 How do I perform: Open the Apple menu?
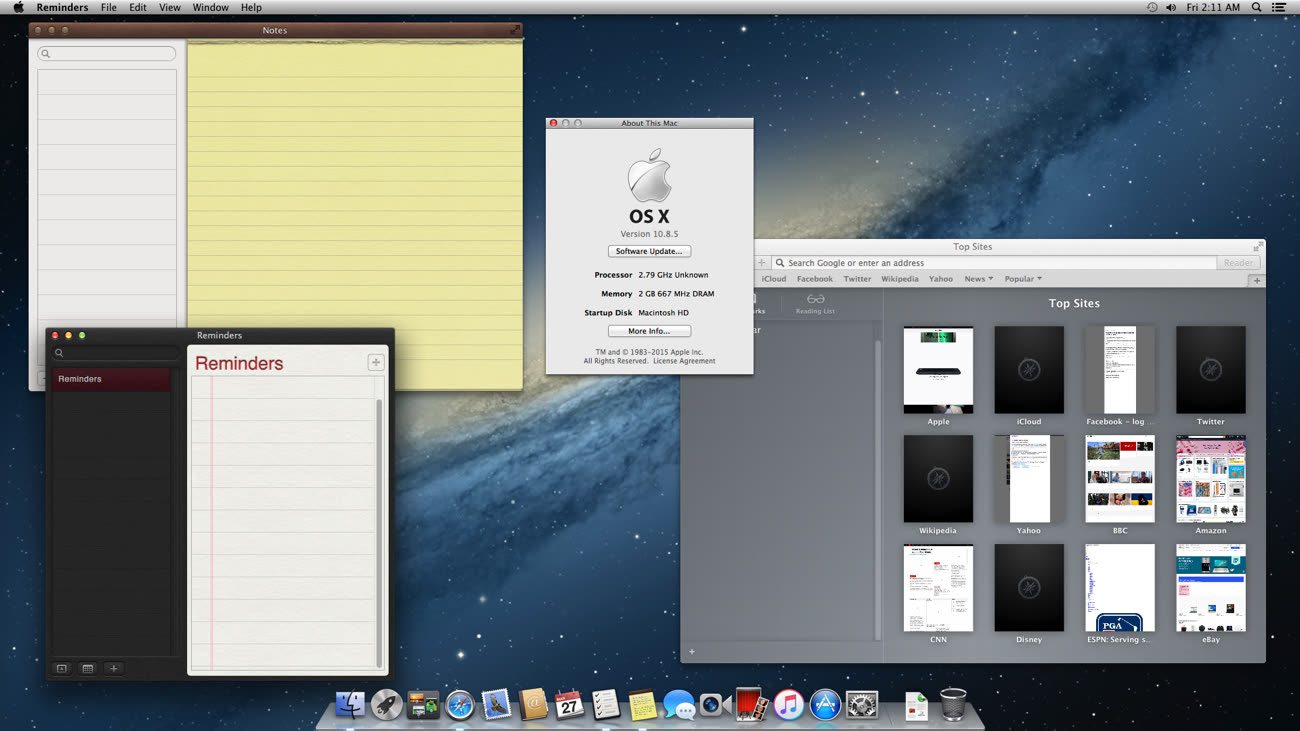tap(18, 7)
